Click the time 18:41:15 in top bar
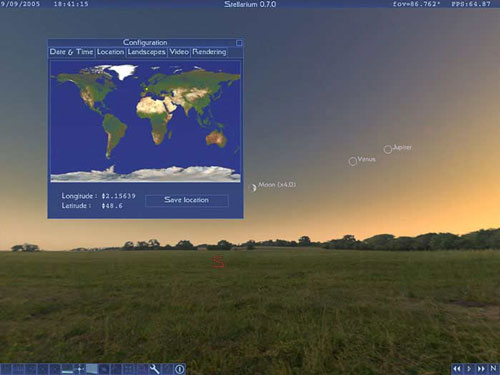This screenshot has width=500, height=375. [71, 4]
